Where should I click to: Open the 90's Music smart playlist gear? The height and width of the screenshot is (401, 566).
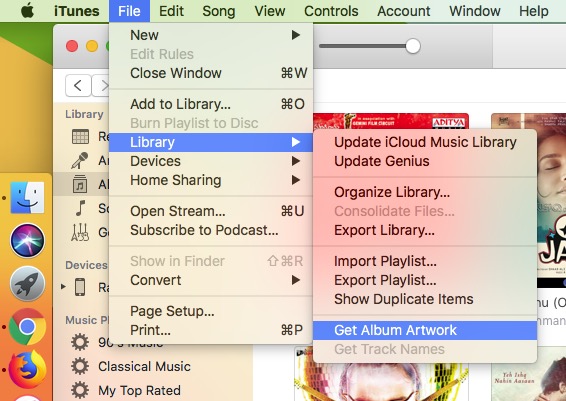[x=80, y=342]
